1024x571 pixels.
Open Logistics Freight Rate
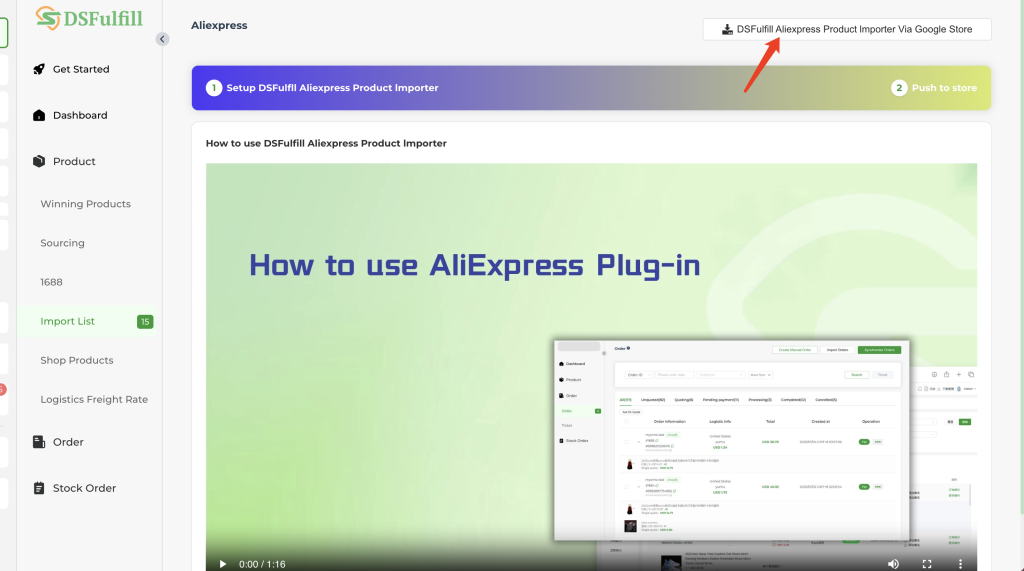(x=94, y=399)
